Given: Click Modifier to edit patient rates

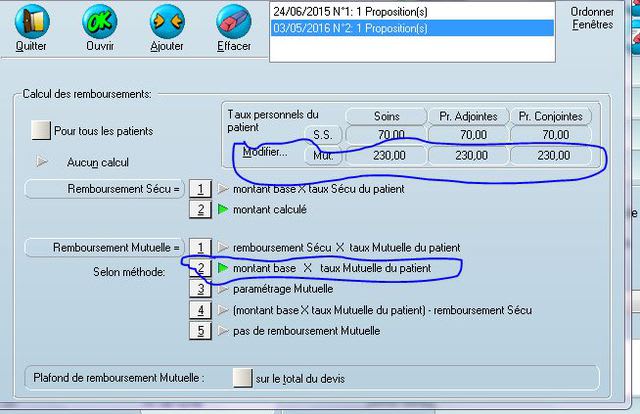Looking at the screenshot, I should point(264,153).
